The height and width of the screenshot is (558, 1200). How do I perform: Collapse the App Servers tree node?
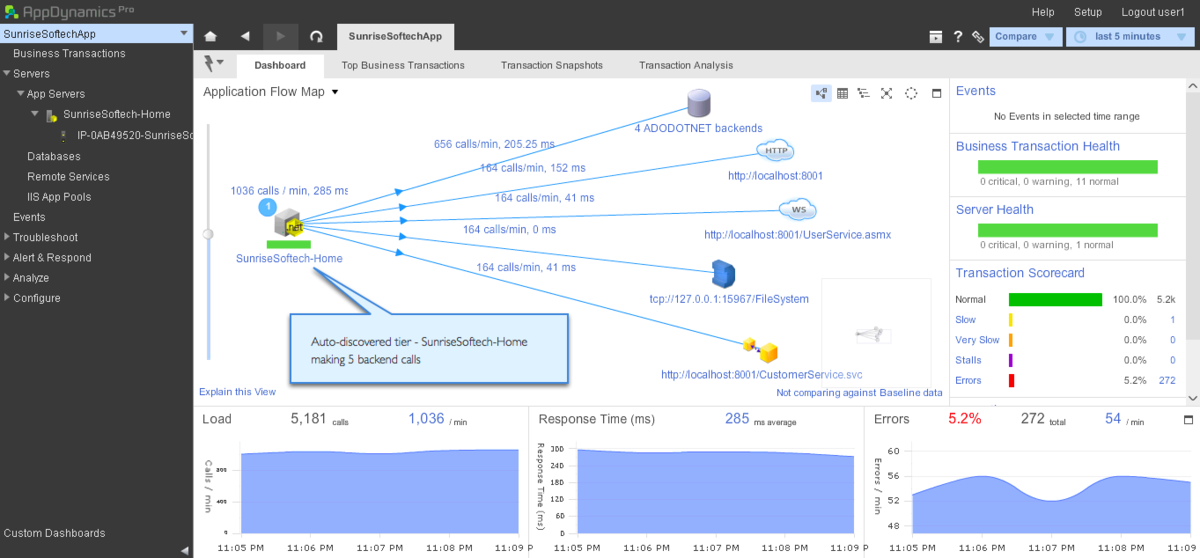[x=20, y=94]
